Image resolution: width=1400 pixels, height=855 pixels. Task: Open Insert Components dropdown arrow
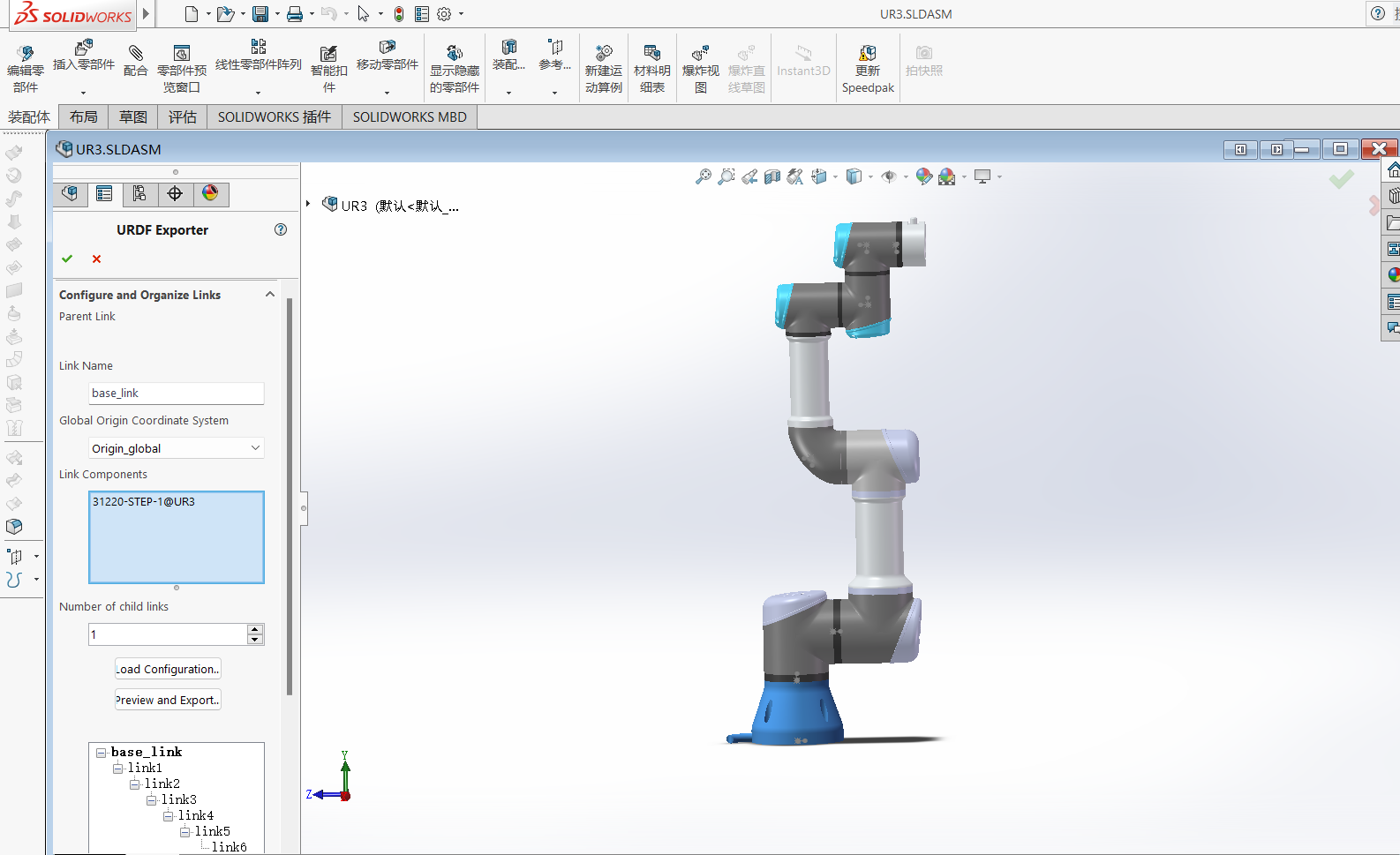84,93
